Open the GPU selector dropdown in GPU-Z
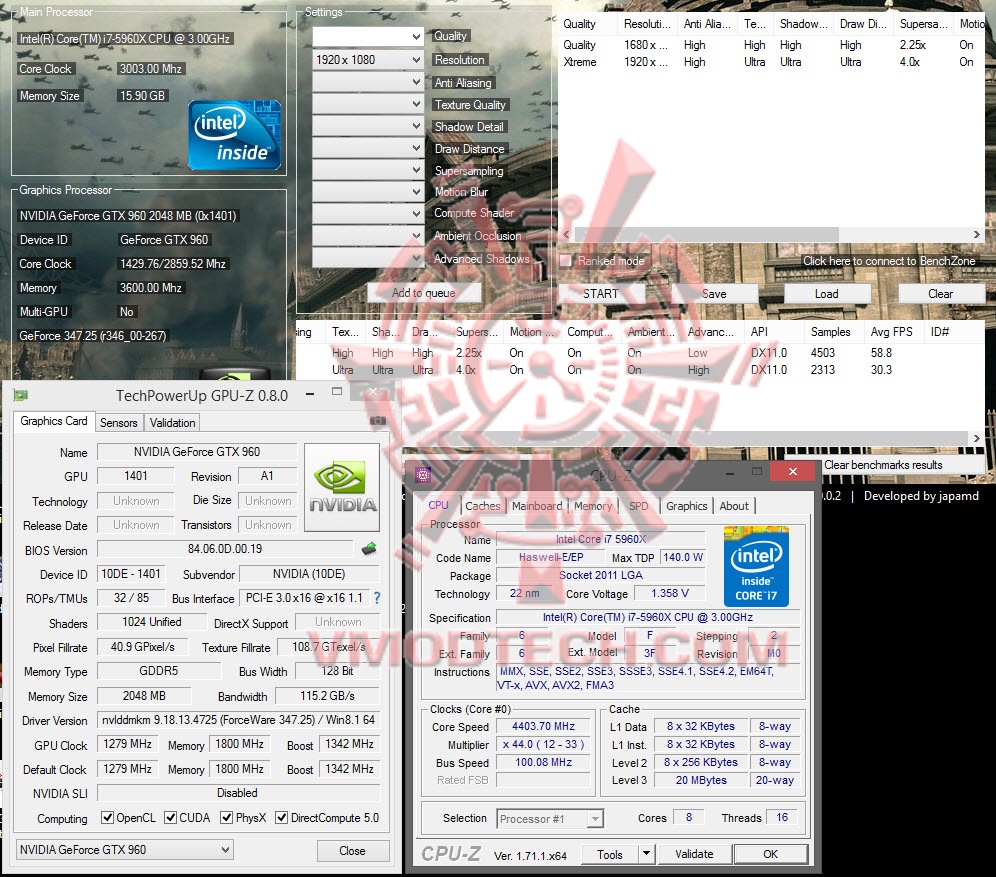 coord(124,850)
